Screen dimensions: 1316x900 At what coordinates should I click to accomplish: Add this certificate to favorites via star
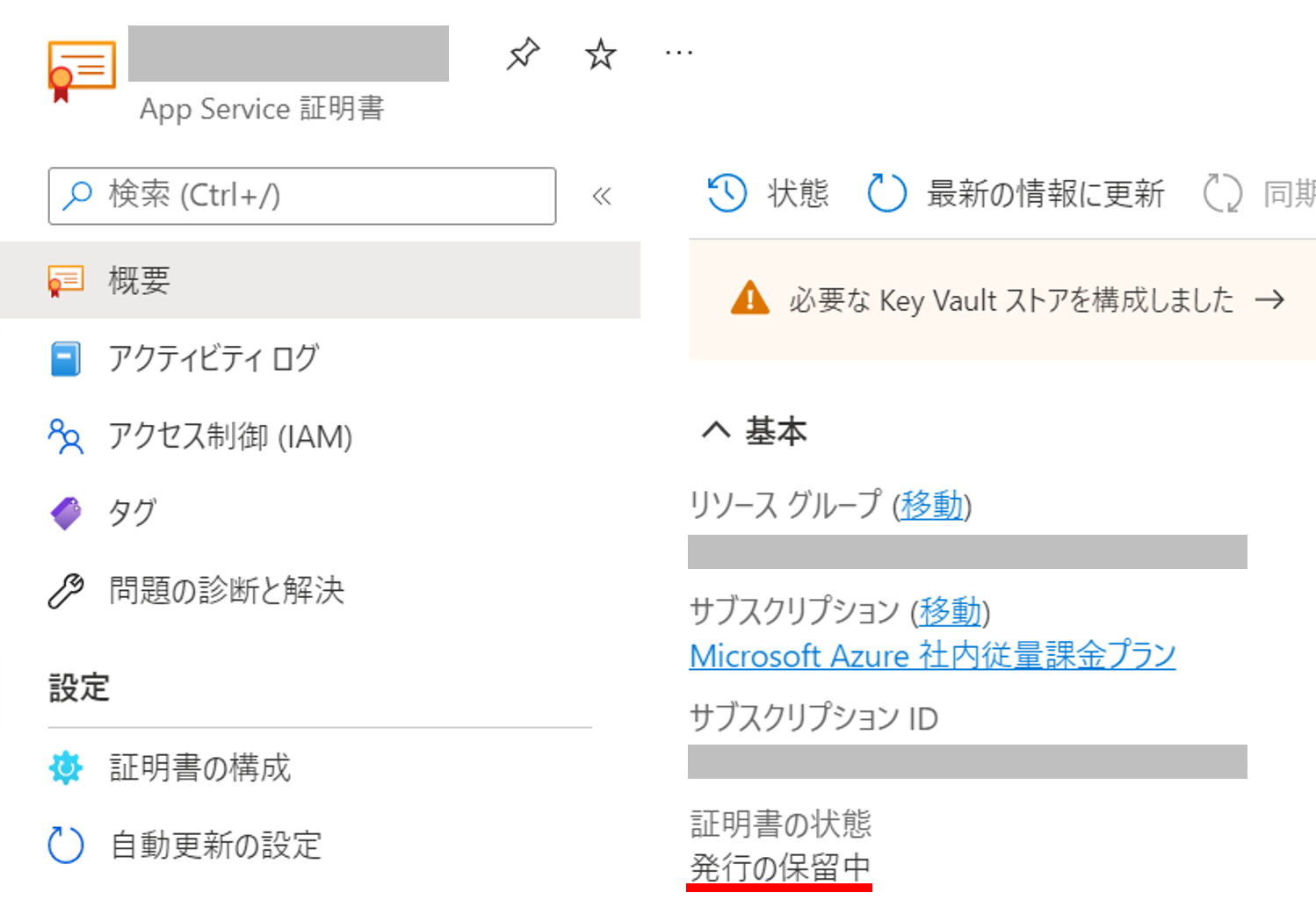pyautogui.click(x=599, y=53)
